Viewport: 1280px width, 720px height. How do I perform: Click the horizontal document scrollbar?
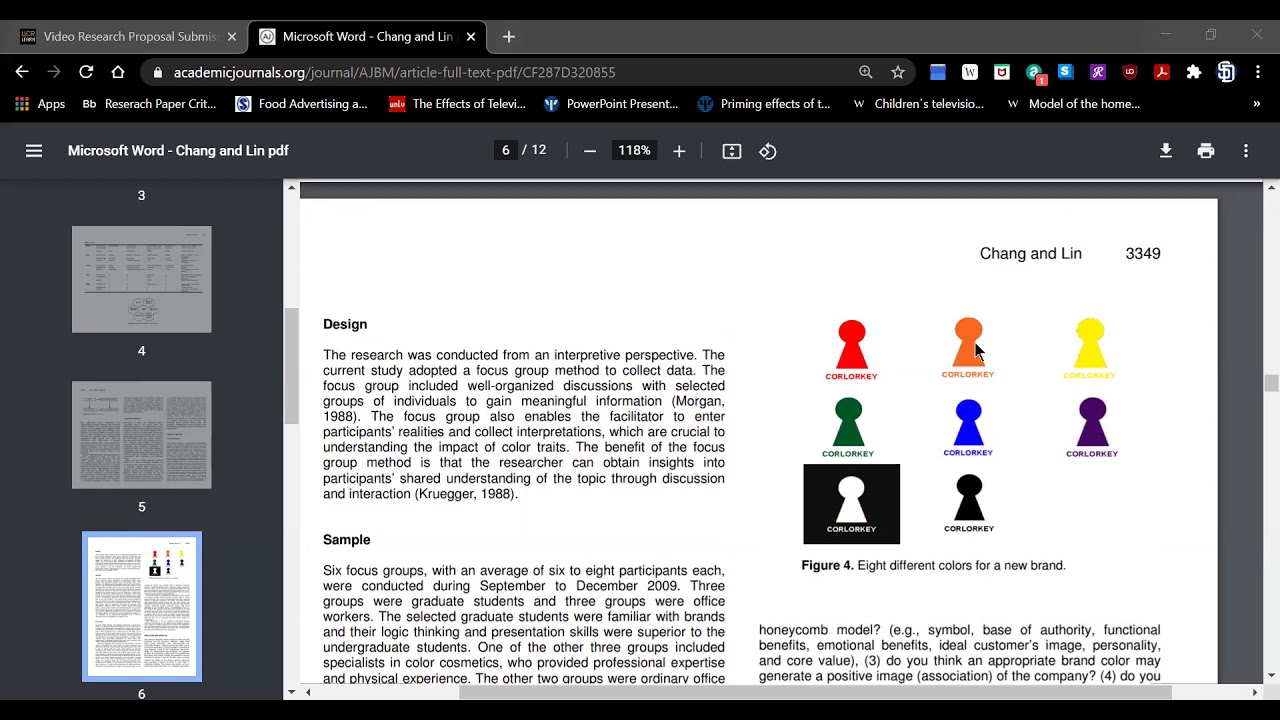coord(815,692)
